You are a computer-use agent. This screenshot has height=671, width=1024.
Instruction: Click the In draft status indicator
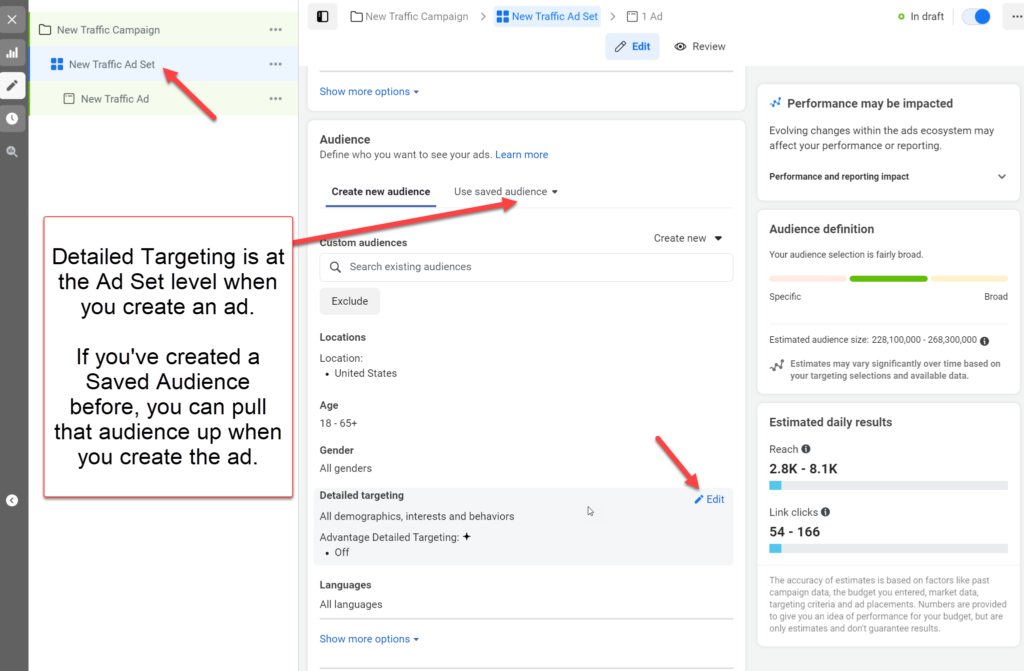tap(921, 16)
